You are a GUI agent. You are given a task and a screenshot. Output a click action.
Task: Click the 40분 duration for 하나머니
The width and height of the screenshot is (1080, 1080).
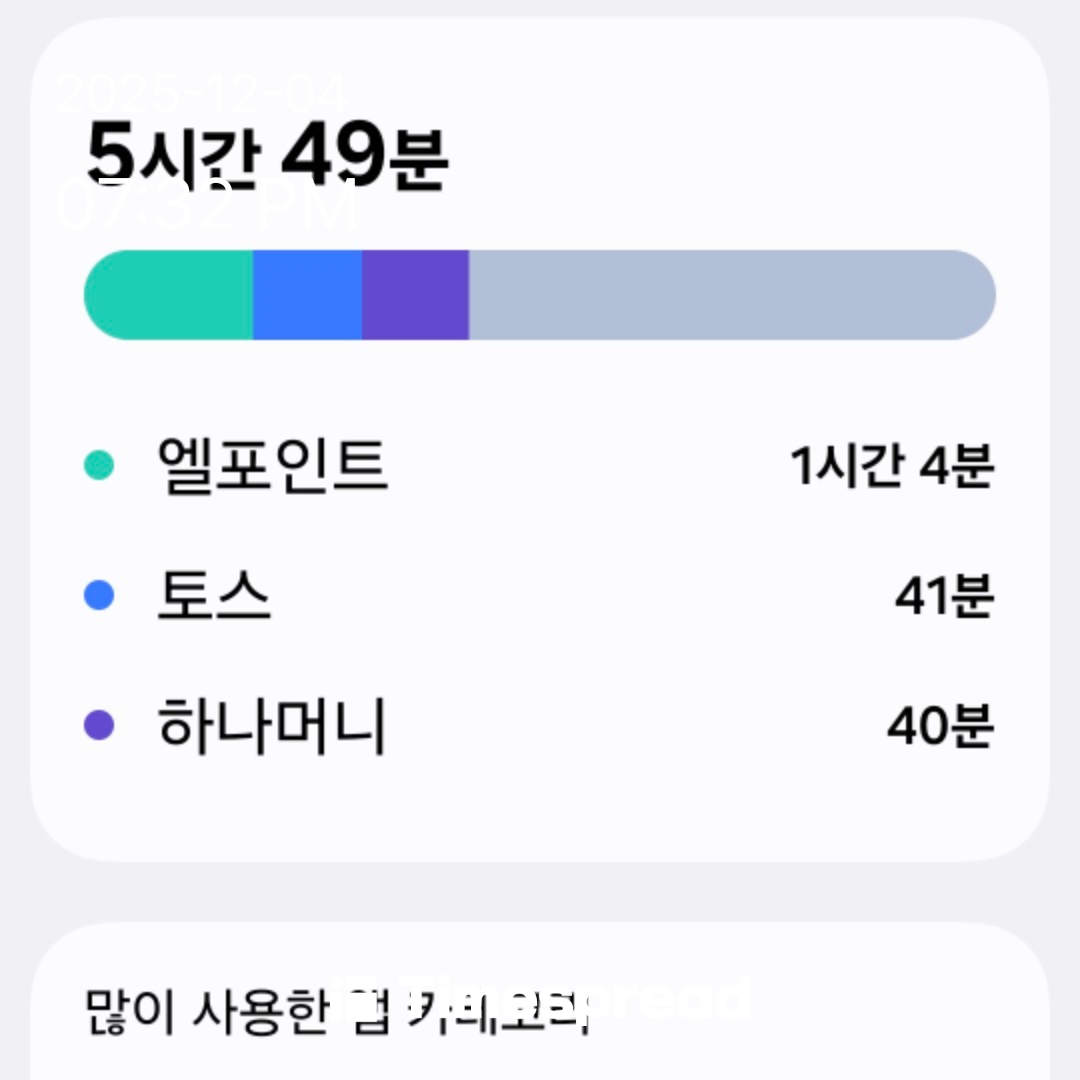(x=940, y=727)
